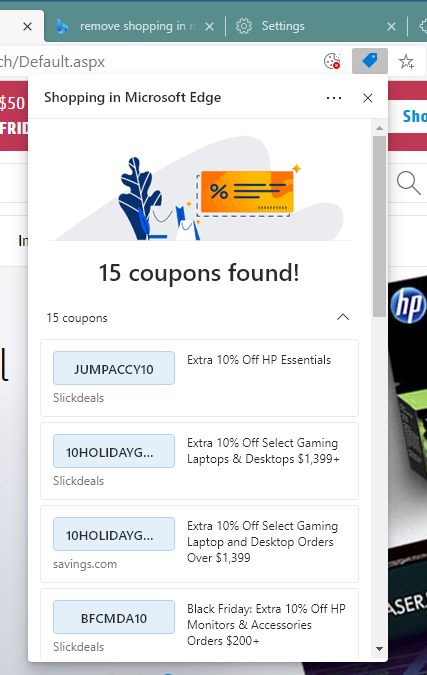Add page to favorites with star icon
Screen dimensions: 427x675
406,62
